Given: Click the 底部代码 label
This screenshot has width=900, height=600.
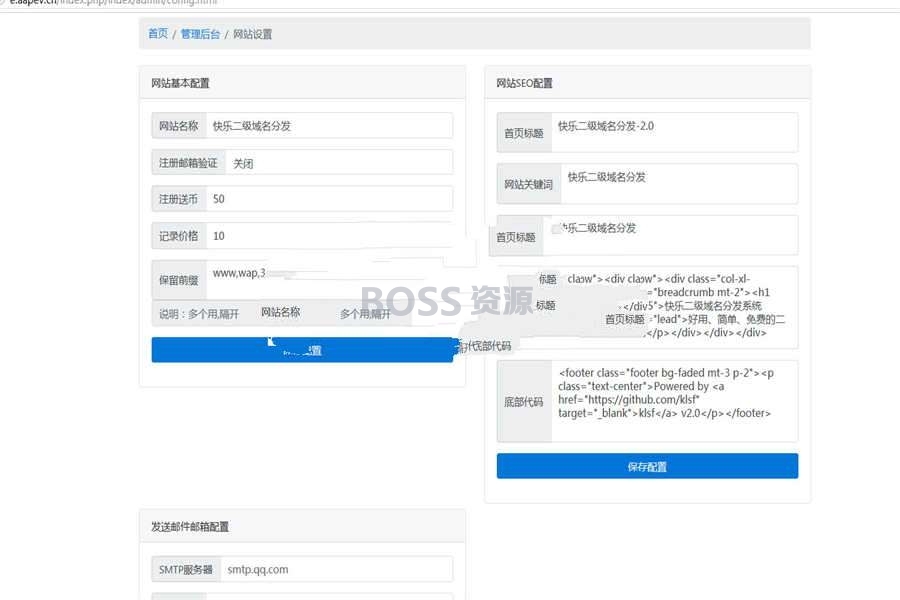Looking at the screenshot, I should click(523, 402).
